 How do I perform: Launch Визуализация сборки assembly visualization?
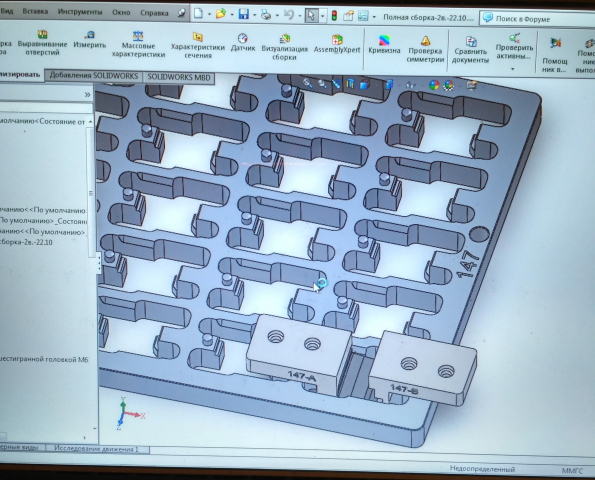point(284,47)
